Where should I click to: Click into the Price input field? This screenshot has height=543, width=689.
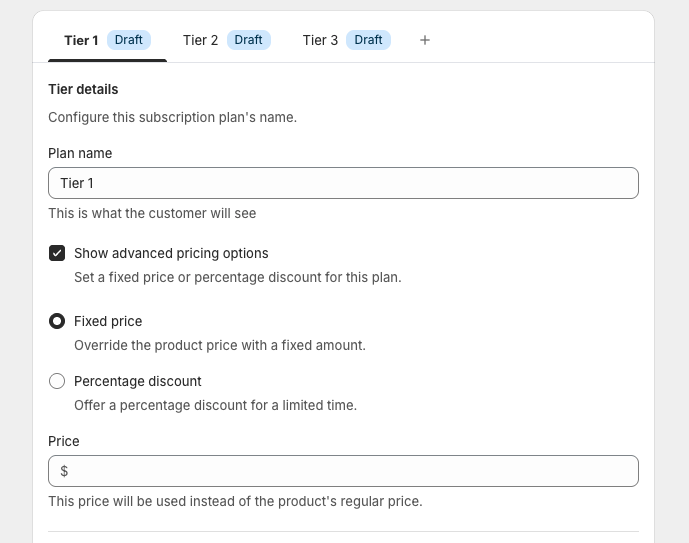[x=350, y=471]
